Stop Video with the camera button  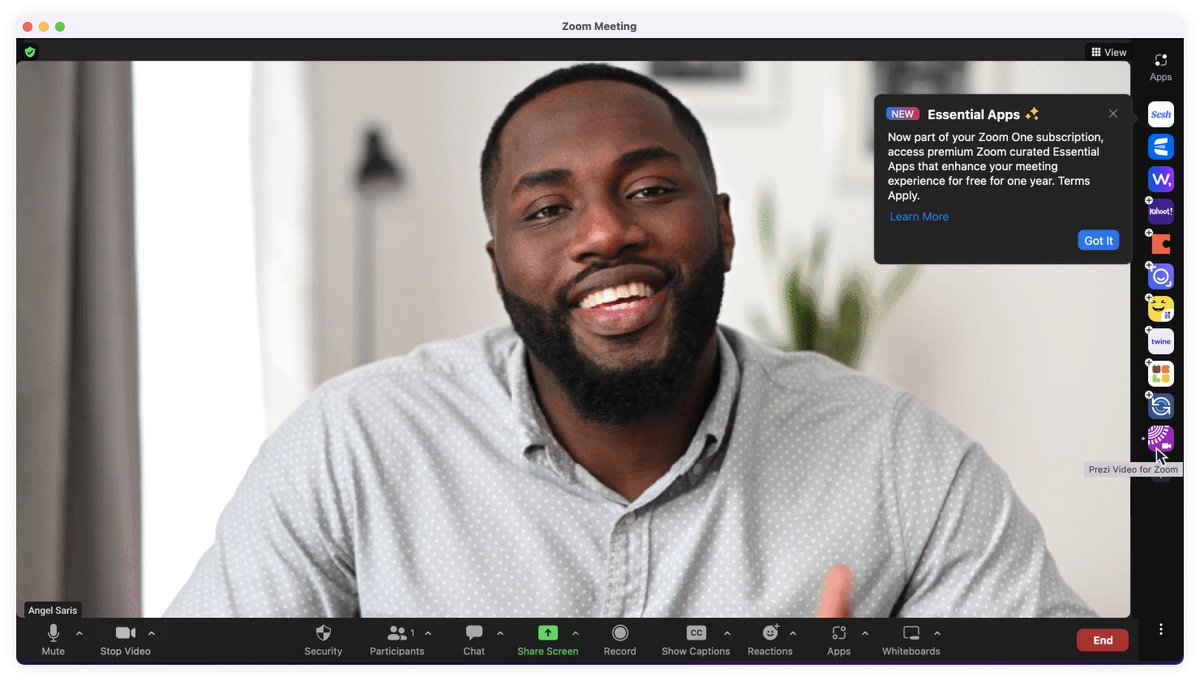click(125, 640)
